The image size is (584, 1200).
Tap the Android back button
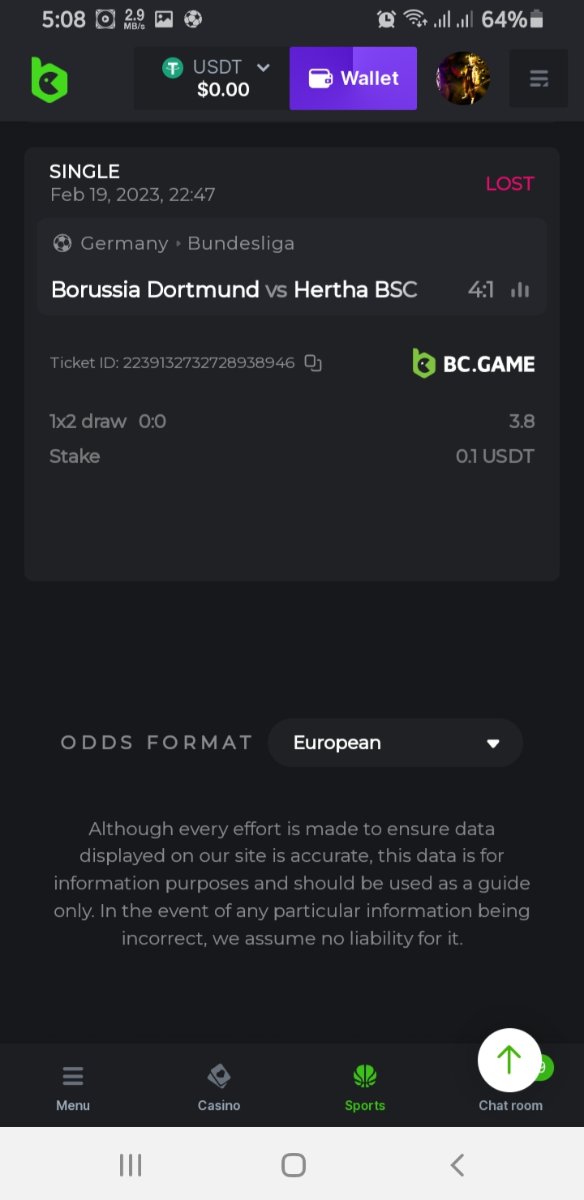[x=457, y=1164]
